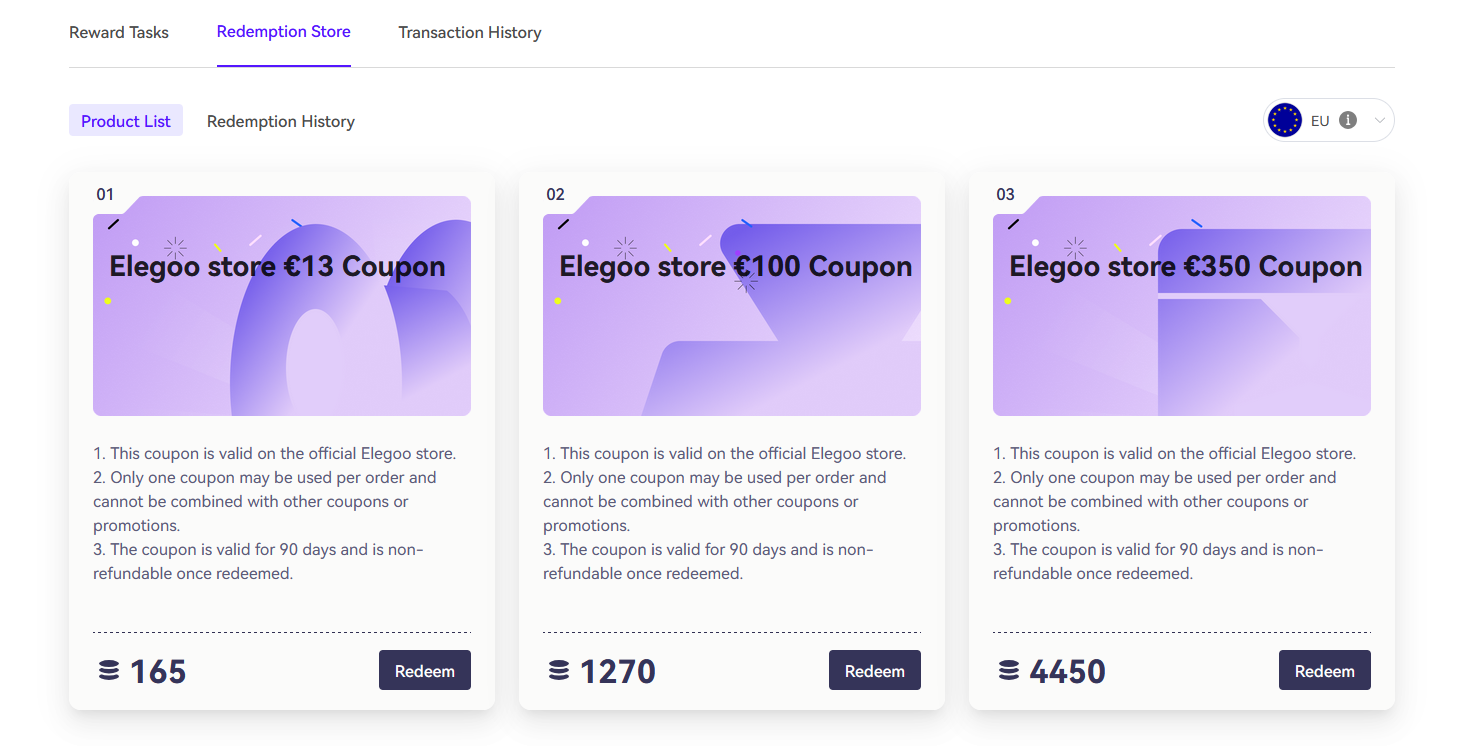Redeem the €13 Elegoo coupon
Screen dimensions: 1478x746
point(425,671)
